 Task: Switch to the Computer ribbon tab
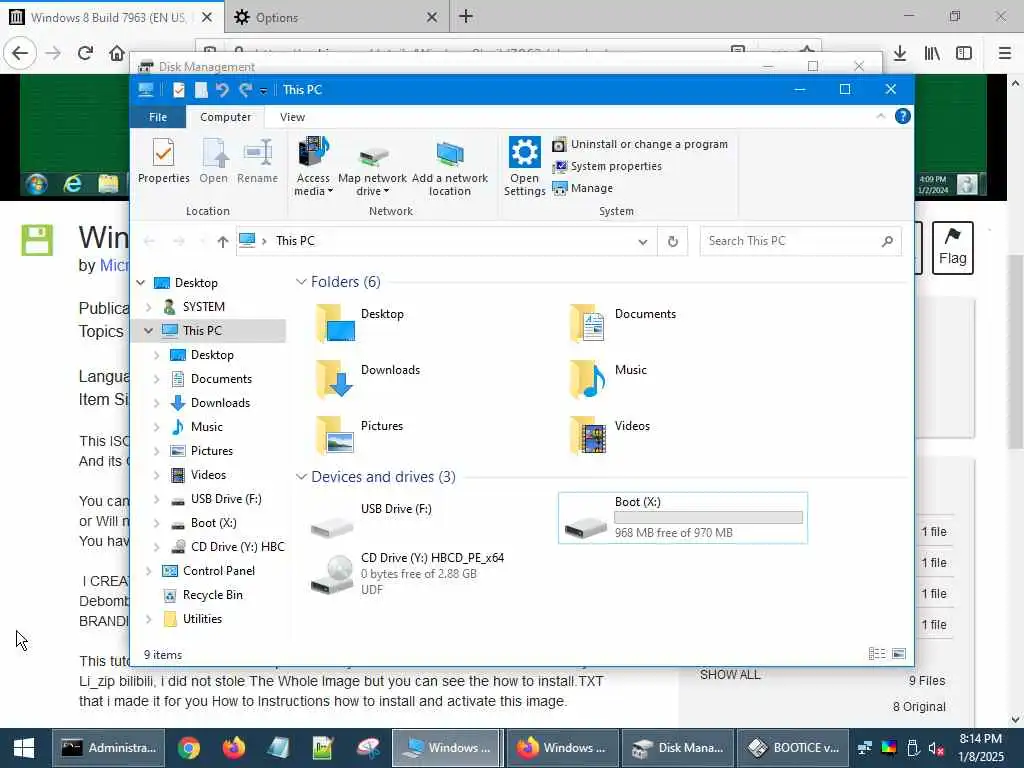pos(225,117)
